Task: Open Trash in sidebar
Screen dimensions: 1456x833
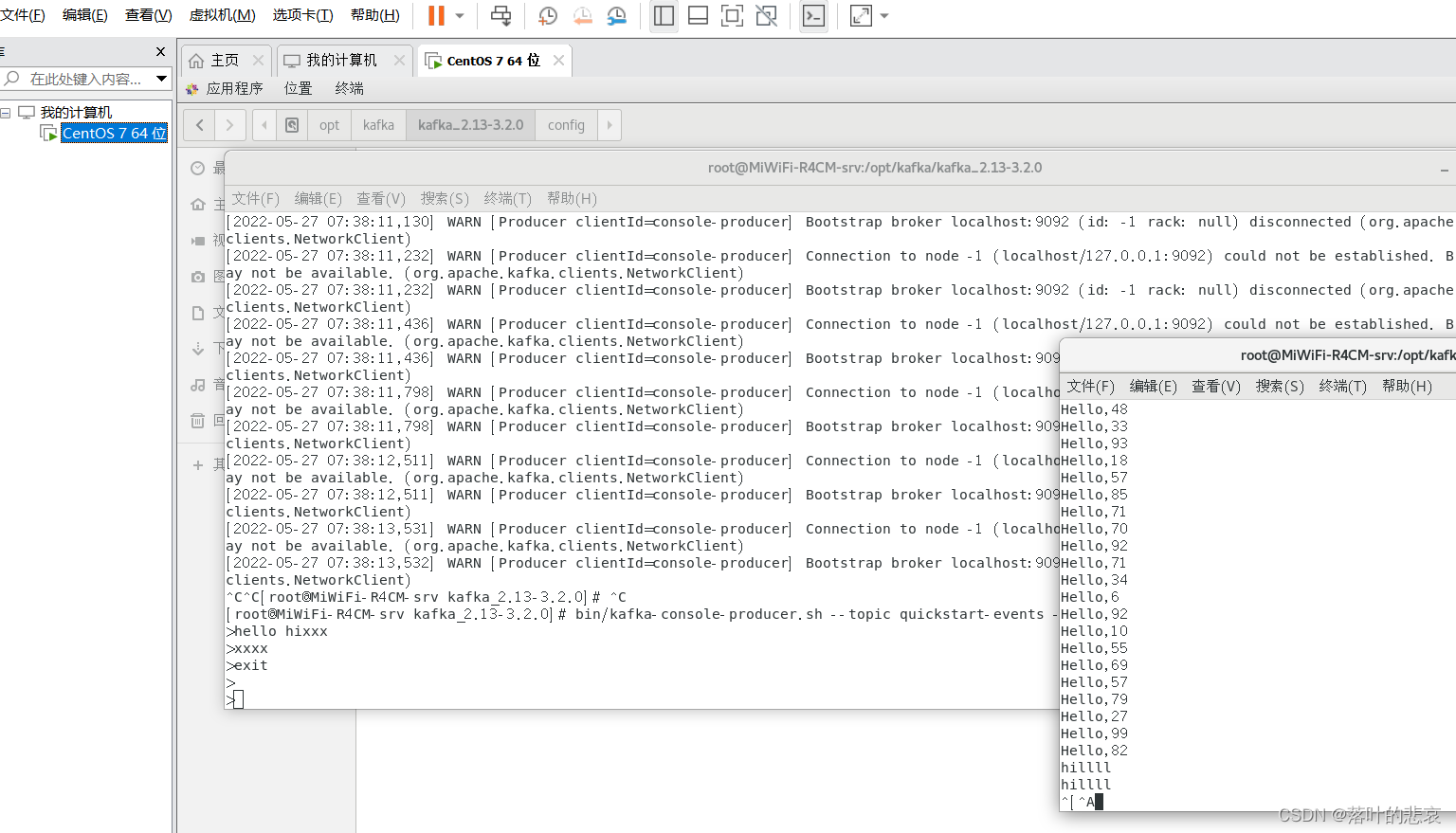Action: 198,421
